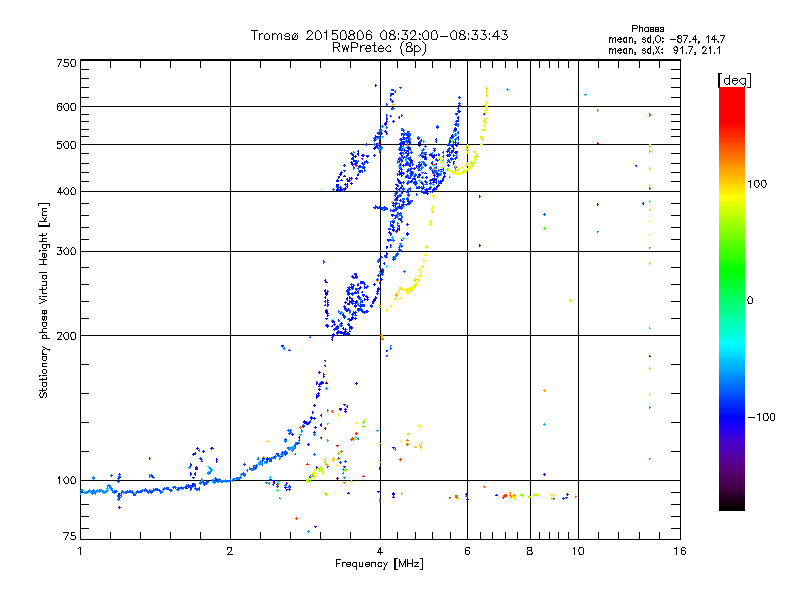800x600 pixels.
Task: Click x-axis tick label '8'
Action: (x=530, y=551)
